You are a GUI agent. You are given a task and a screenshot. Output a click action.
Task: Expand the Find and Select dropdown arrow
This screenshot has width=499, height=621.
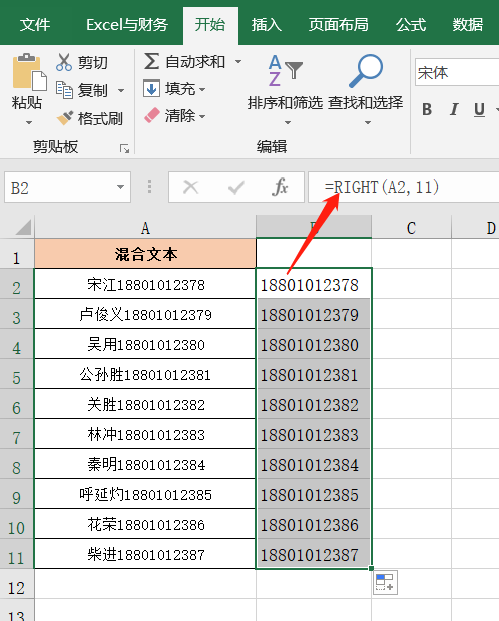(x=368, y=122)
